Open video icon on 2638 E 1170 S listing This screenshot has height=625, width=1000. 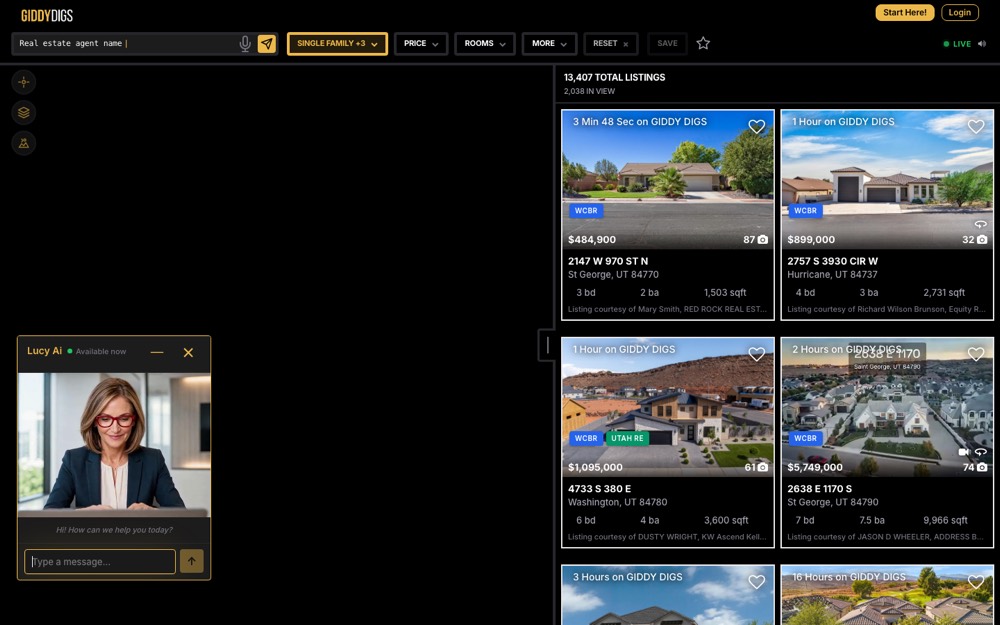click(x=964, y=452)
